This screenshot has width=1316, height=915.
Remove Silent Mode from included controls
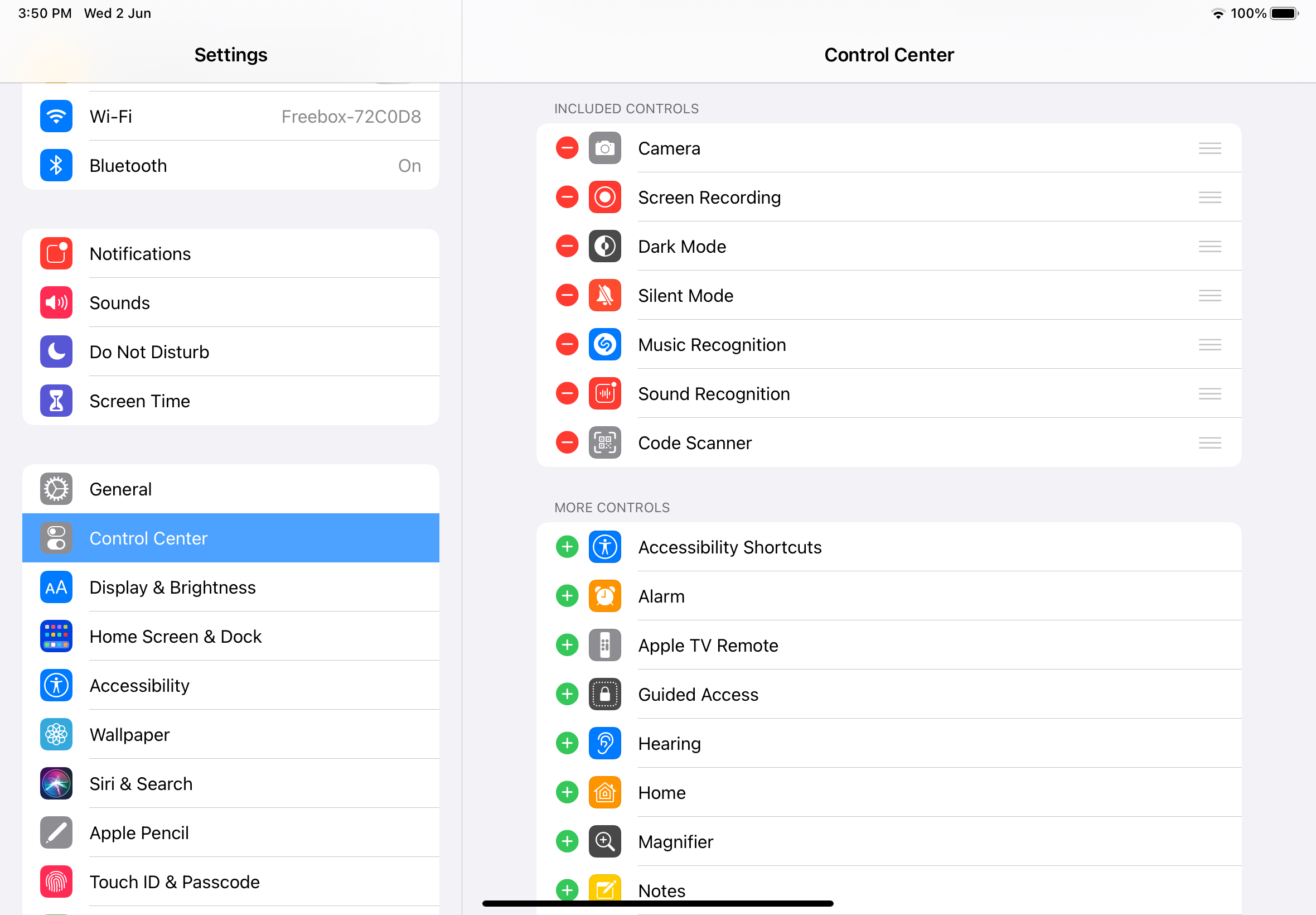pos(567,295)
